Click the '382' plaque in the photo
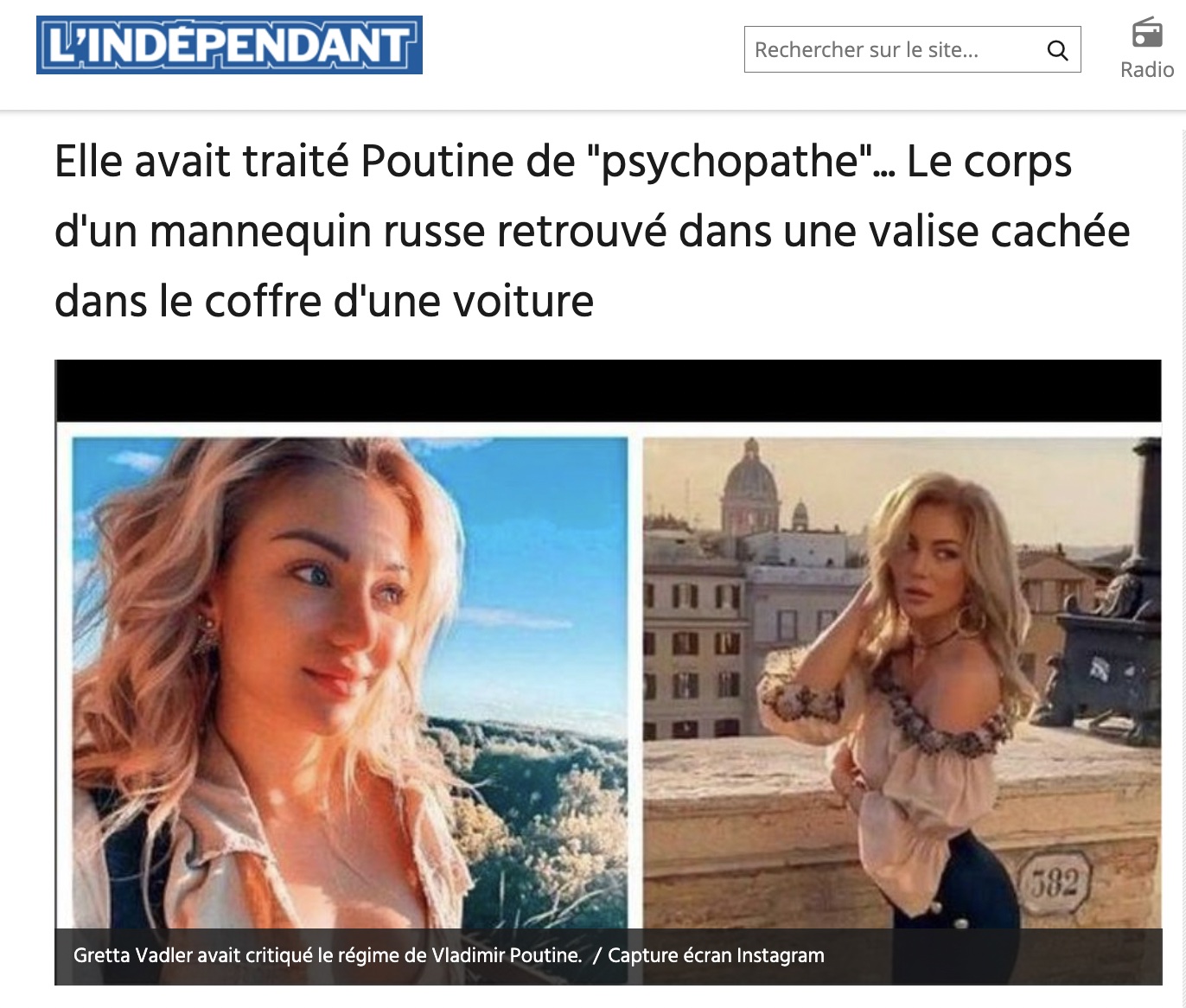Image resolution: width=1186 pixels, height=1008 pixels. point(1056,883)
